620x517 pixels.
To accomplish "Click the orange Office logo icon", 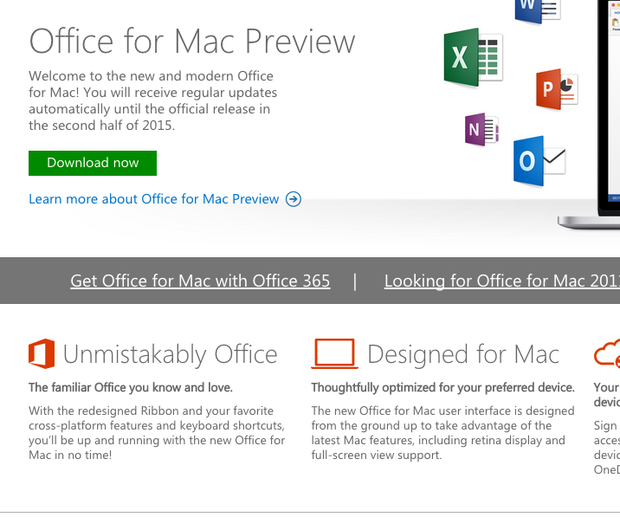I will pos(41,354).
